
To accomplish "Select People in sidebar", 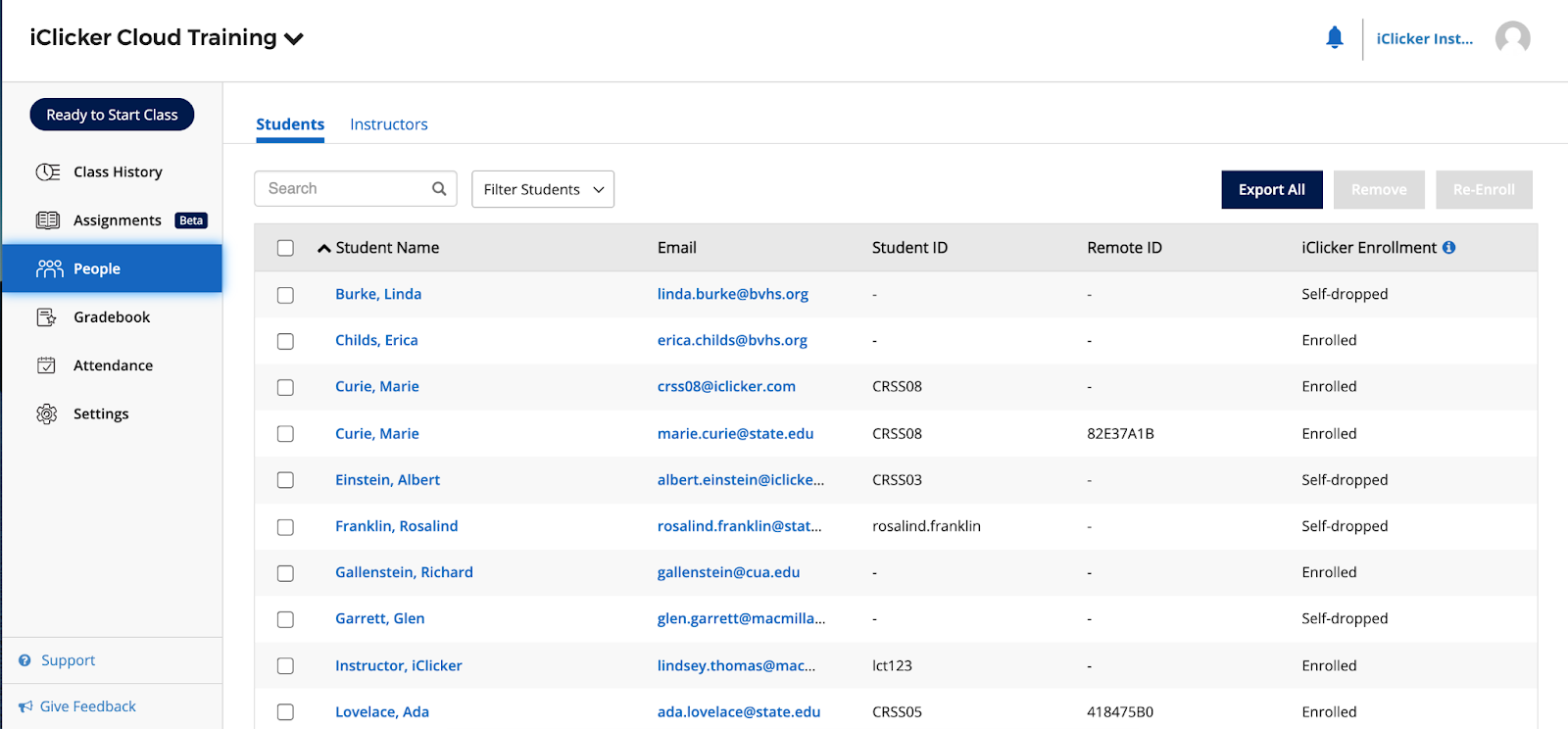I will (x=113, y=268).
